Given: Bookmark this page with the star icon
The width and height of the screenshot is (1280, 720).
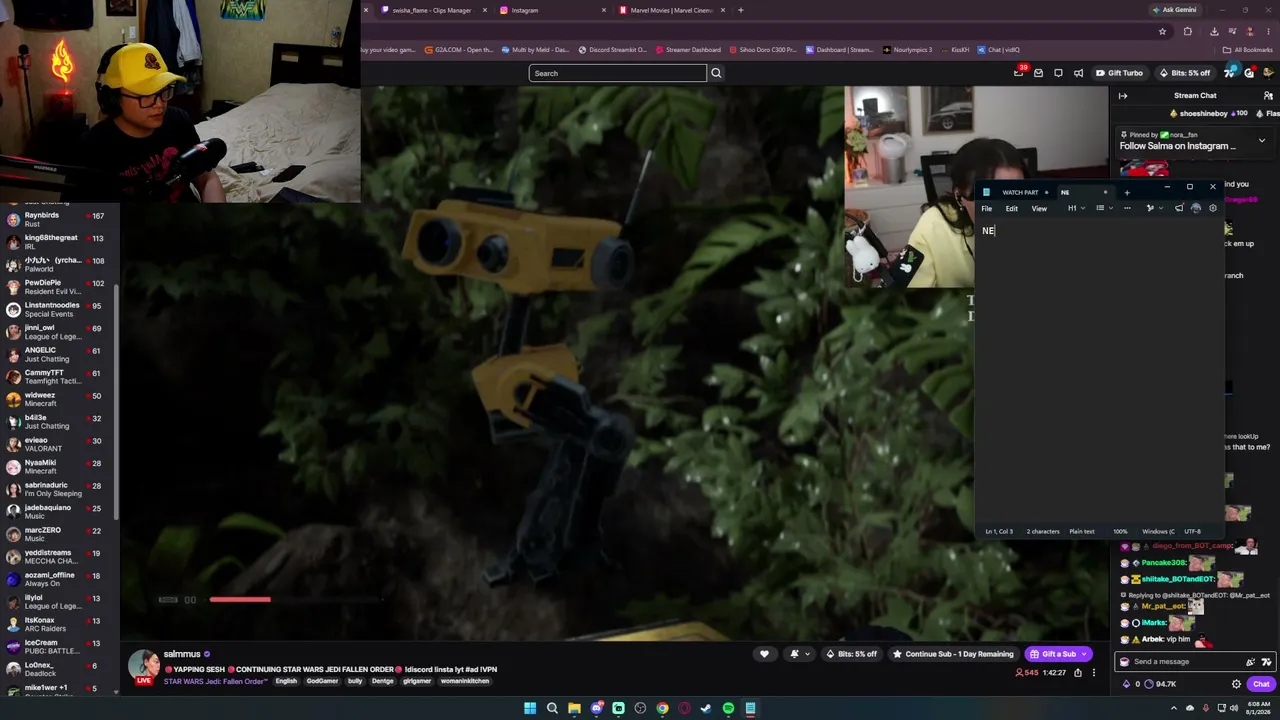Looking at the screenshot, I should [1162, 31].
